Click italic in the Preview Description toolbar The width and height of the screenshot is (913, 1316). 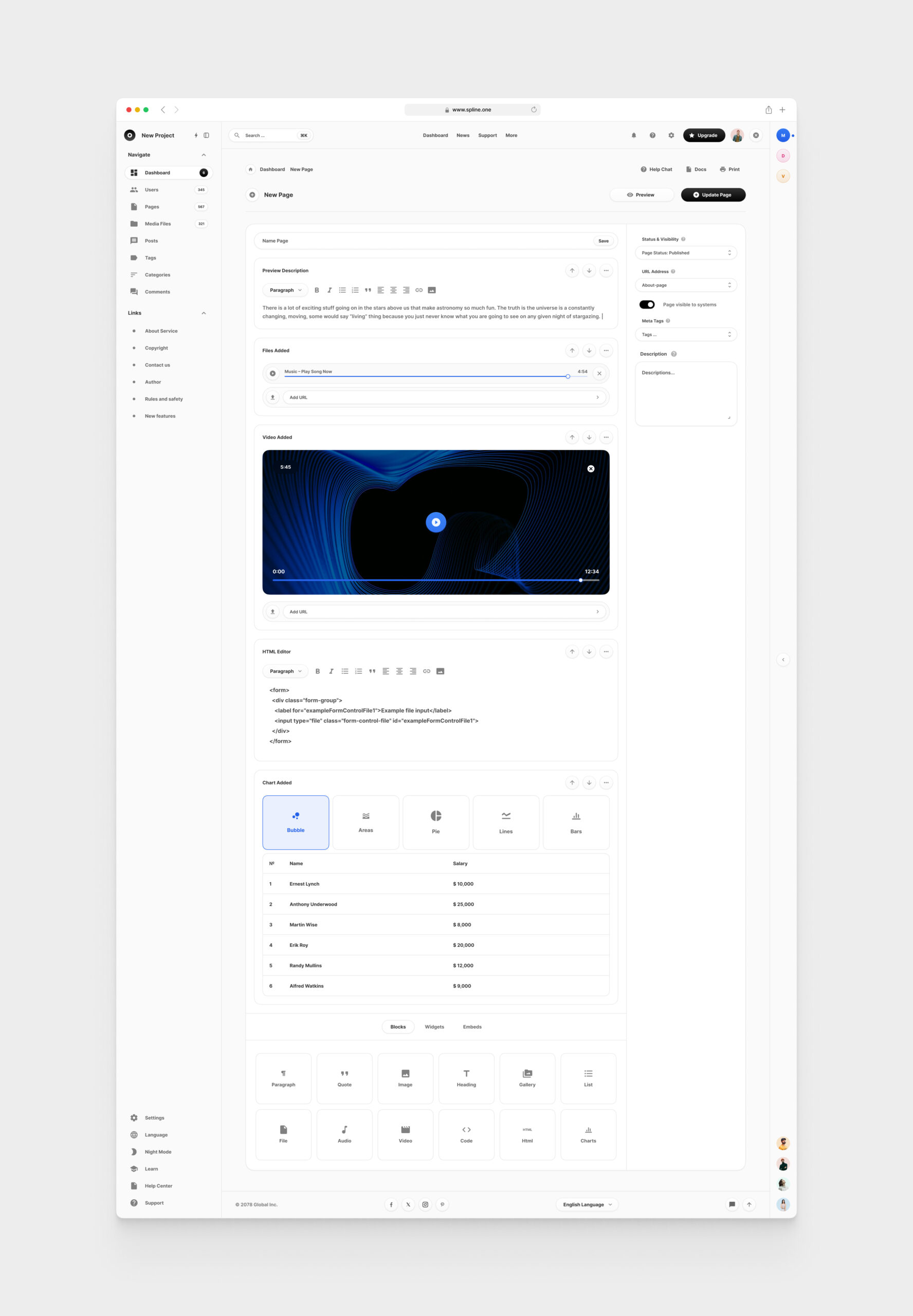(330, 290)
